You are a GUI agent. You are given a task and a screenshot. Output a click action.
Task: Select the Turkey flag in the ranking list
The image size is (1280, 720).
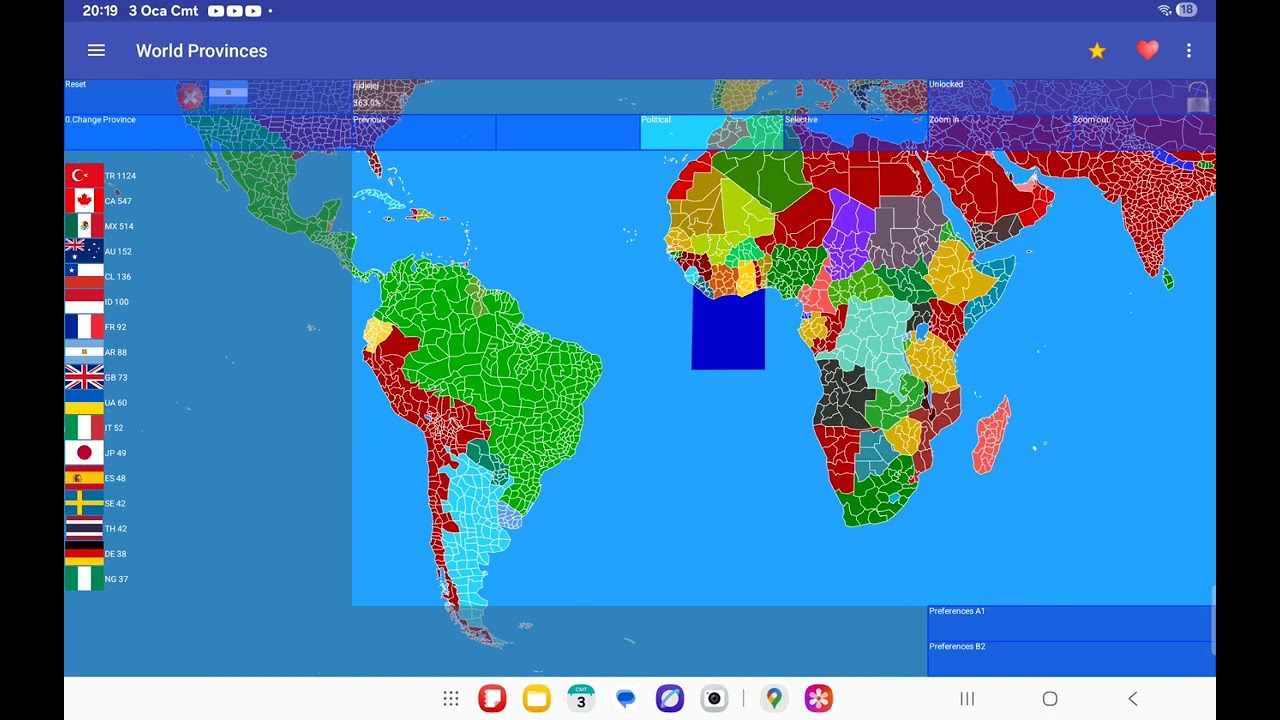[x=84, y=176]
